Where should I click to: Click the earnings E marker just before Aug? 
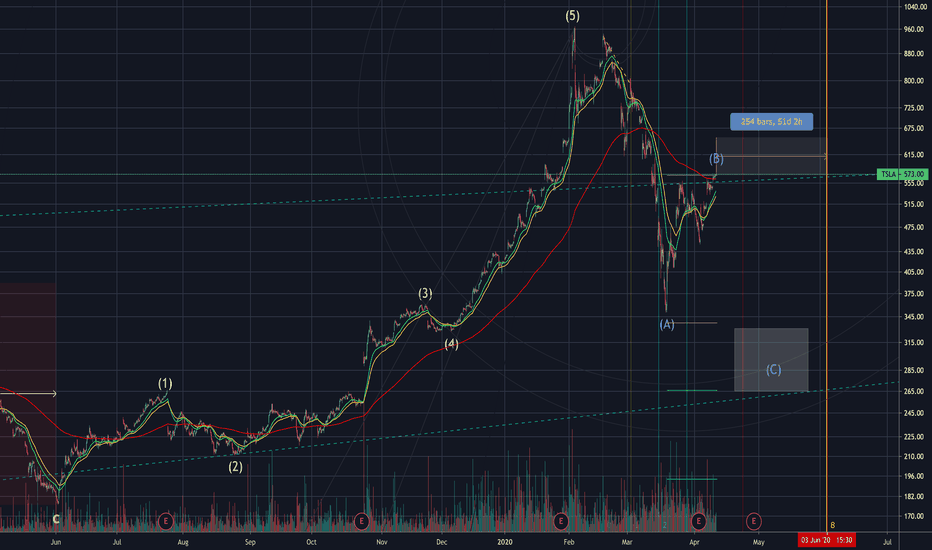tap(166, 521)
